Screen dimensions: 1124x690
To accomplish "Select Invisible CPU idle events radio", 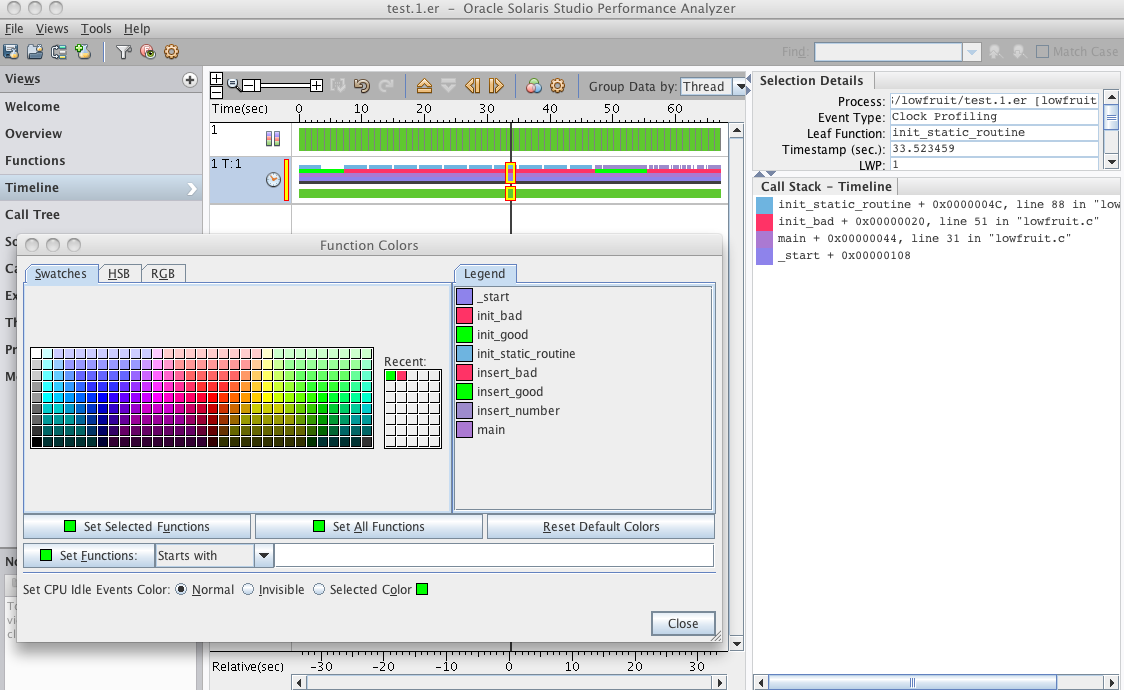I will (x=248, y=589).
